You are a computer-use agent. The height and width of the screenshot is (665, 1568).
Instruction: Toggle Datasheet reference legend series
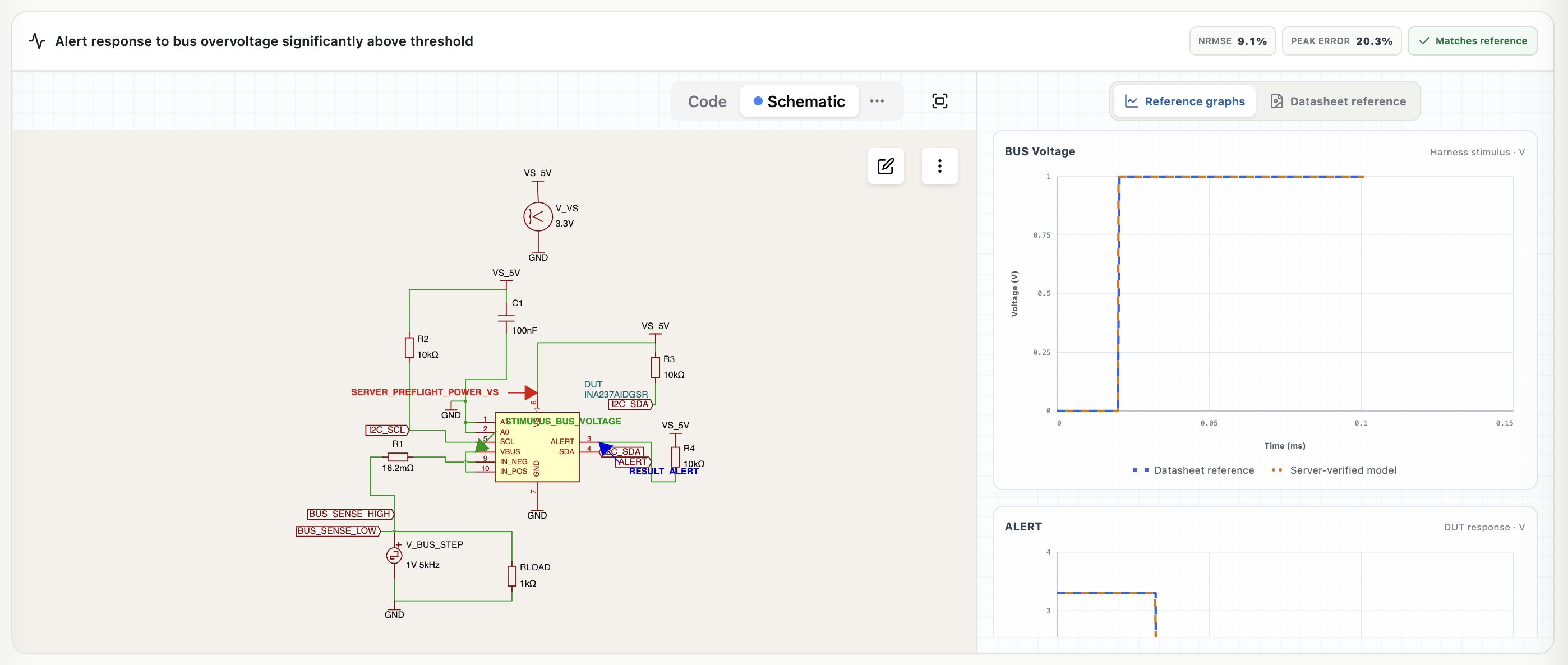(1192, 470)
